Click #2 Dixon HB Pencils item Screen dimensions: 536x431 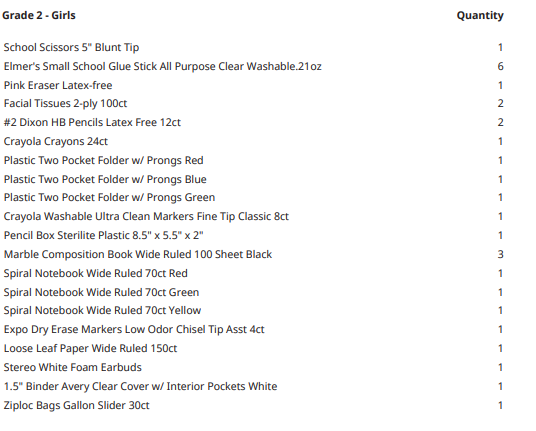point(92,122)
